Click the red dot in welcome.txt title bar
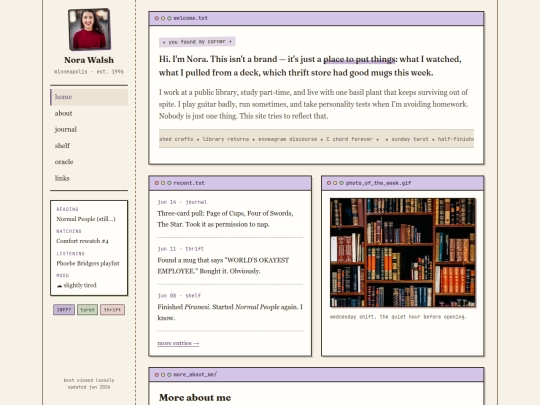The width and height of the screenshot is (540, 405). pos(157,18)
